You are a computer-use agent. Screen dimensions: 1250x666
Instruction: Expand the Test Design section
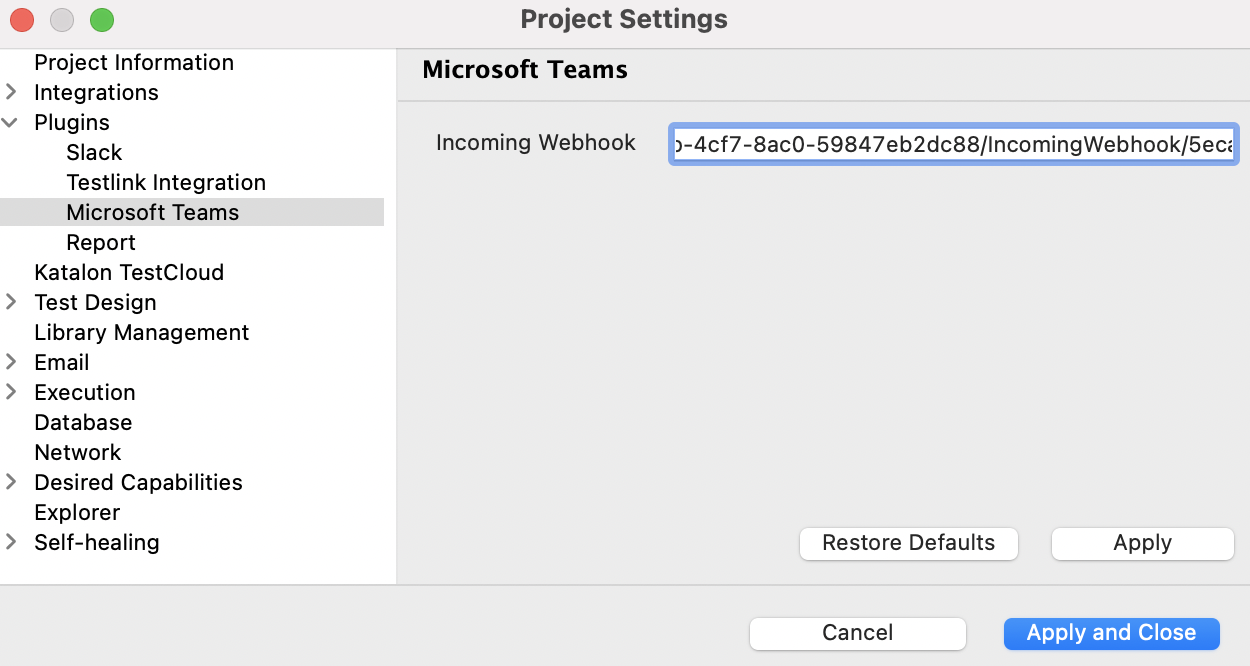click(12, 302)
